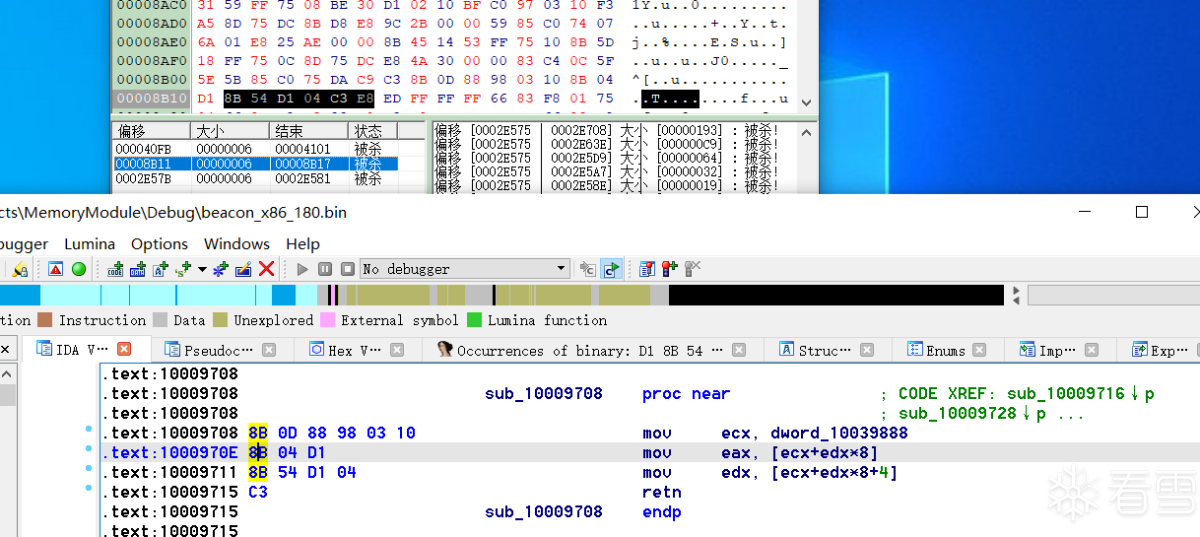Close the Imports tab
This screenshot has height=537, width=1200.
[1093, 350]
